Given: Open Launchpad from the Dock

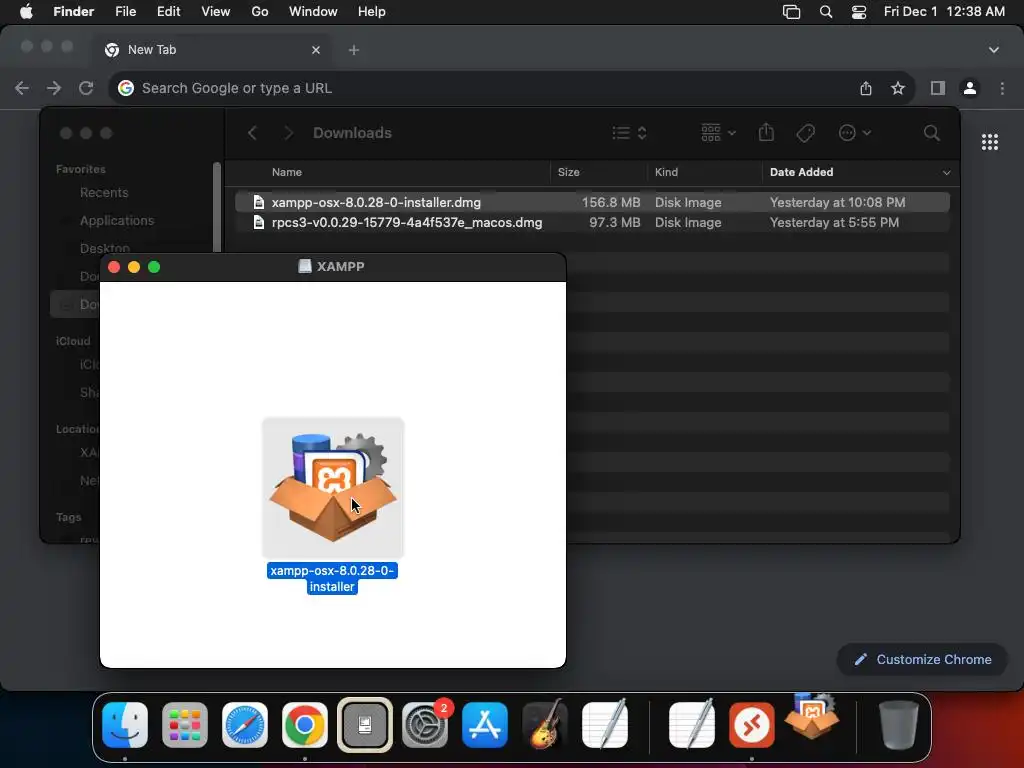Looking at the screenshot, I should tap(185, 724).
